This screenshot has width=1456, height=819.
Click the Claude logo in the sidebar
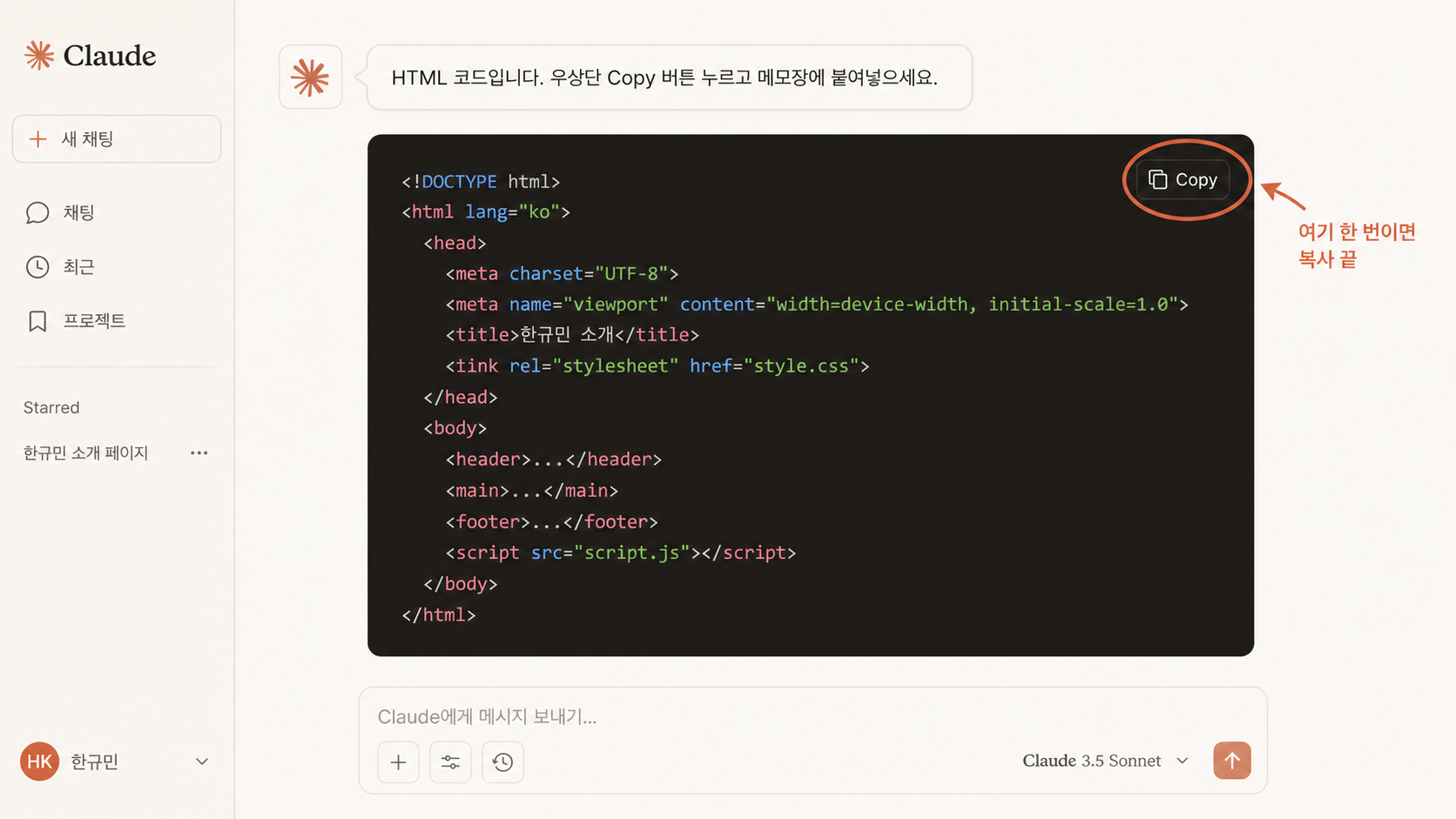(x=90, y=56)
